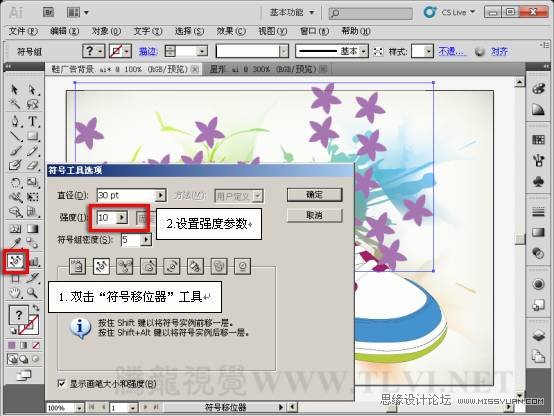Viewport: 554px width, 416px height.
Task: Choose Symbol Sizer icon in dialog
Action: [x=148, y=266]
